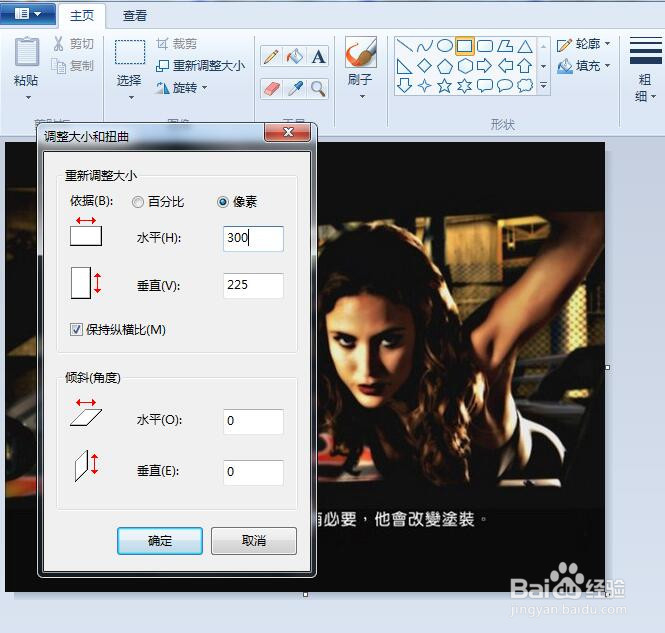This screenshot has height=633, width=665.
Task: Click the 复制 copy button
Action: click(73, 66)
